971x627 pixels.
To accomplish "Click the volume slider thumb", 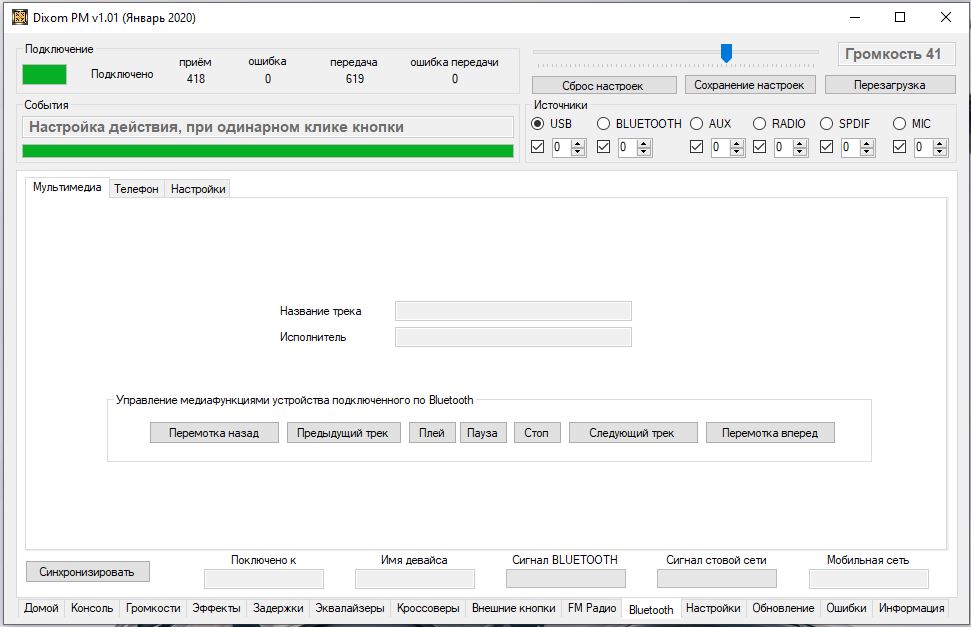I will tap(727, 53).
